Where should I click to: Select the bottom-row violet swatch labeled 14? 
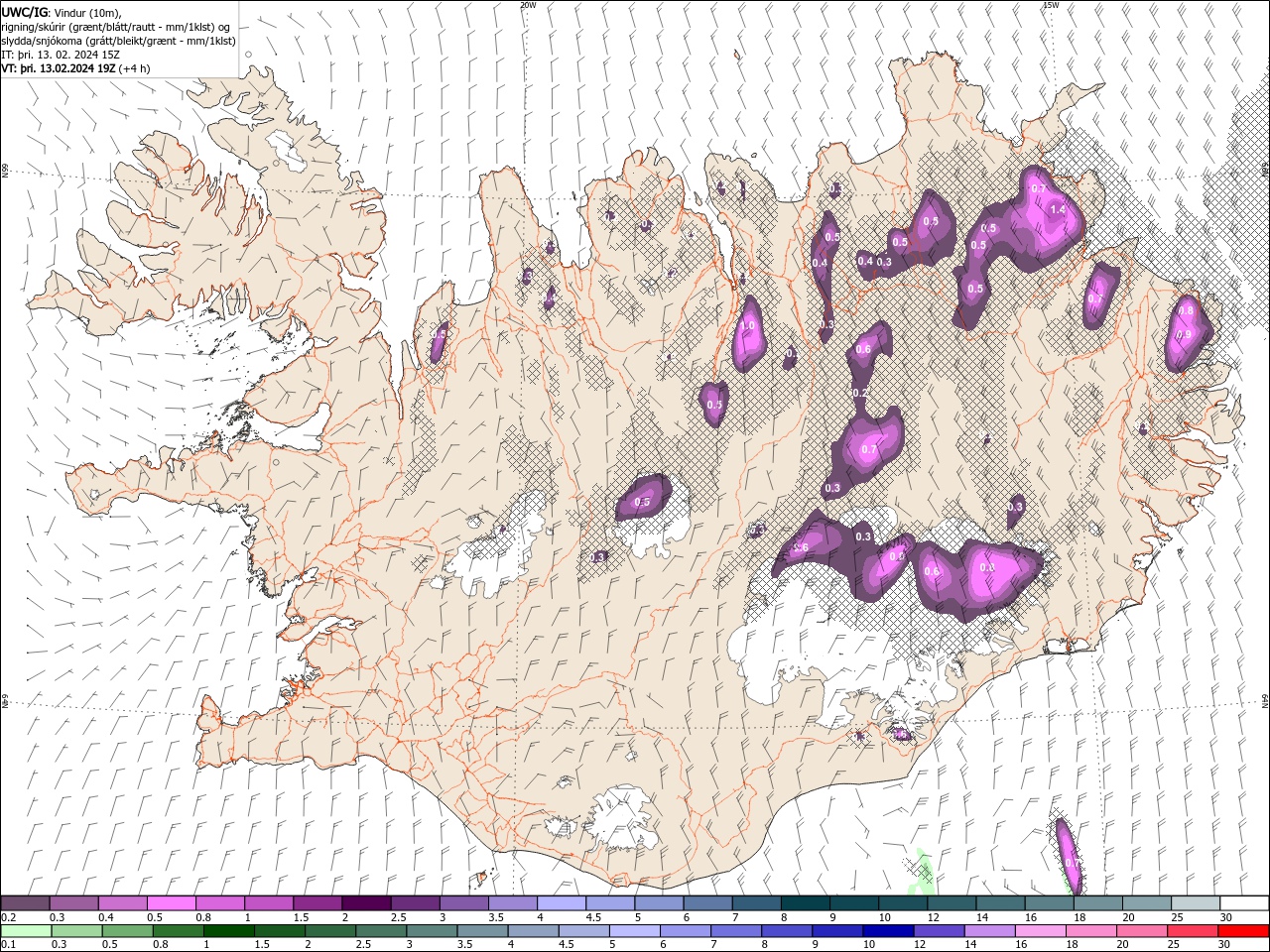[989, 931]
